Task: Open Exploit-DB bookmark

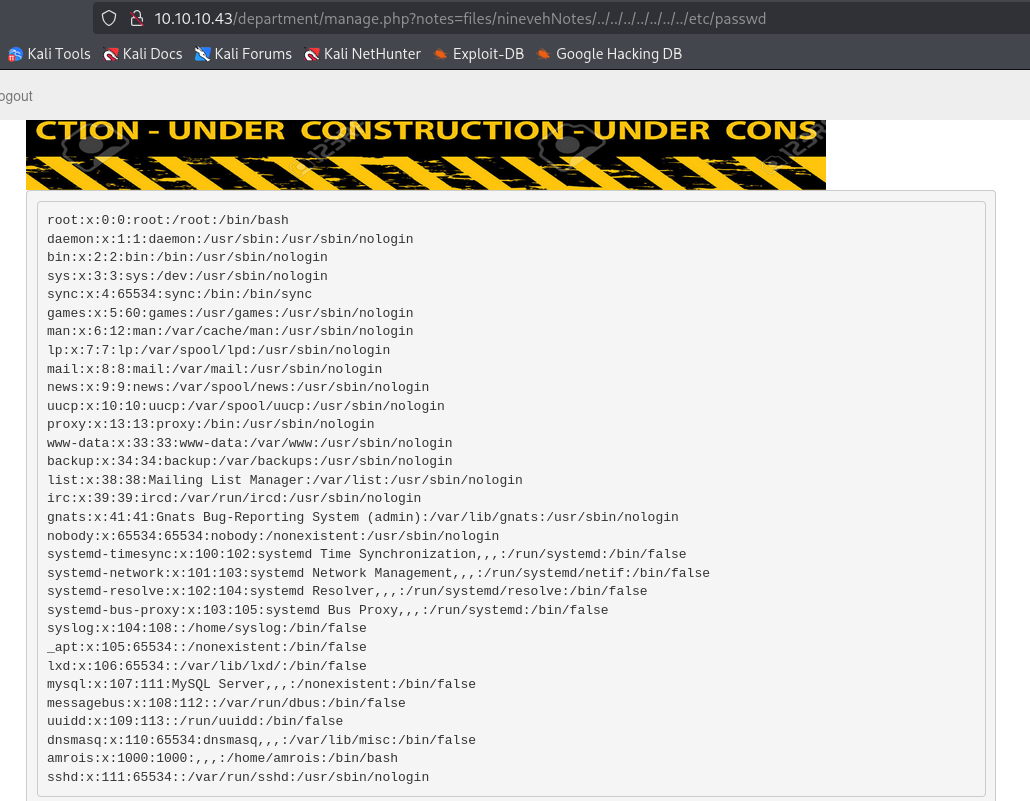Action: pyautogui.click(x=479, y=54)
